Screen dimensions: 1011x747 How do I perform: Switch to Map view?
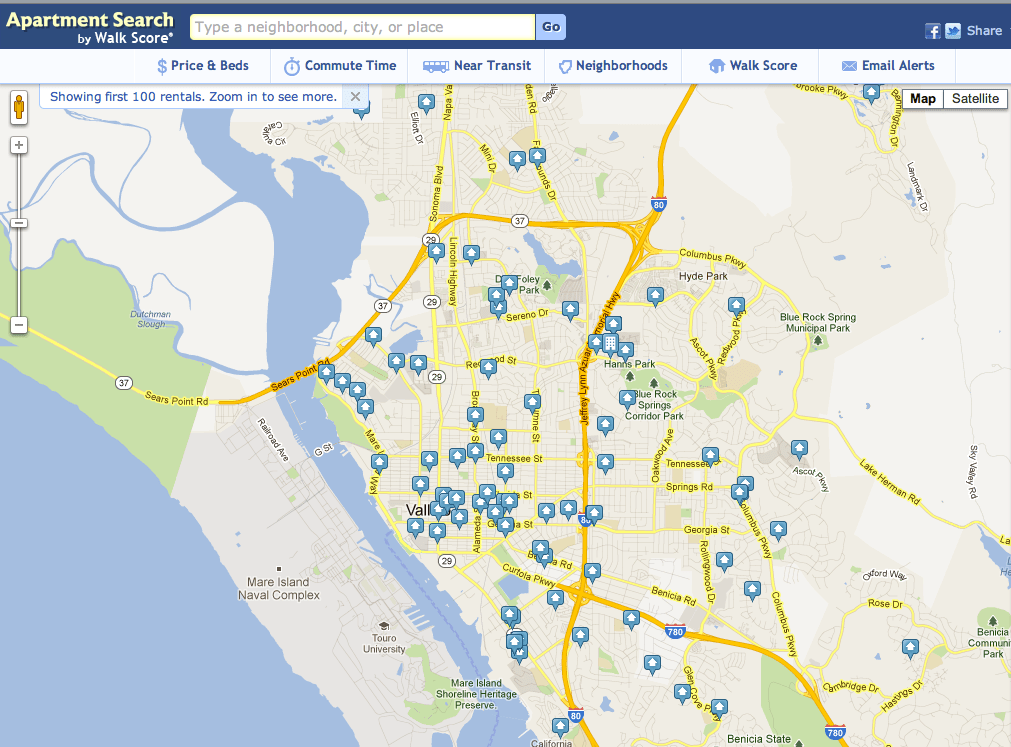[923, 99]
